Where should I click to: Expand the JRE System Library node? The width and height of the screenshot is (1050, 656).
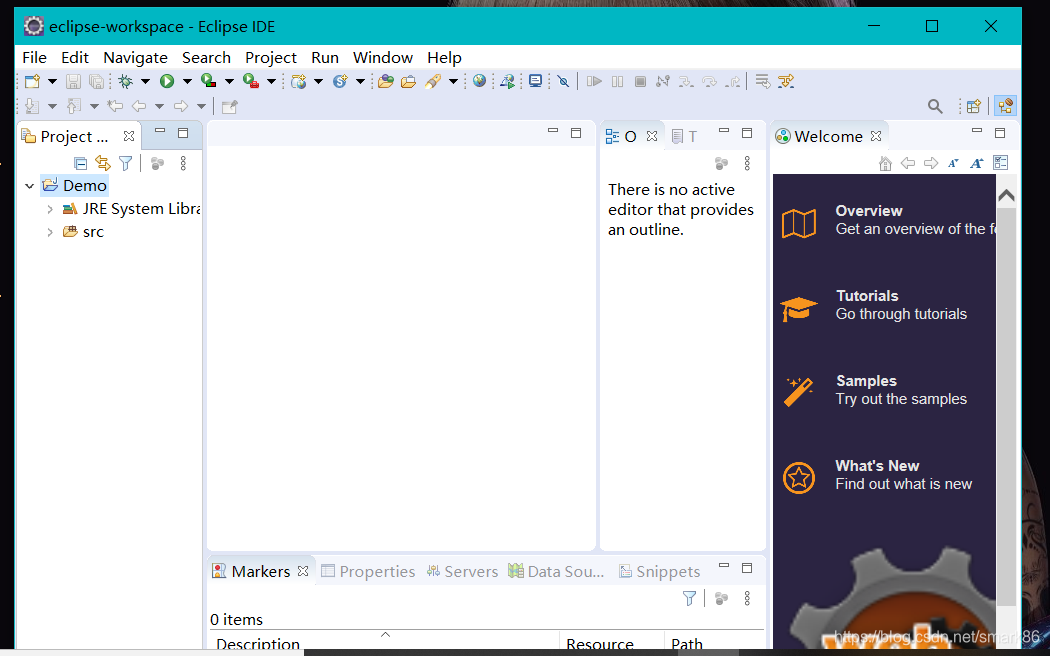(x=50, y=209)
